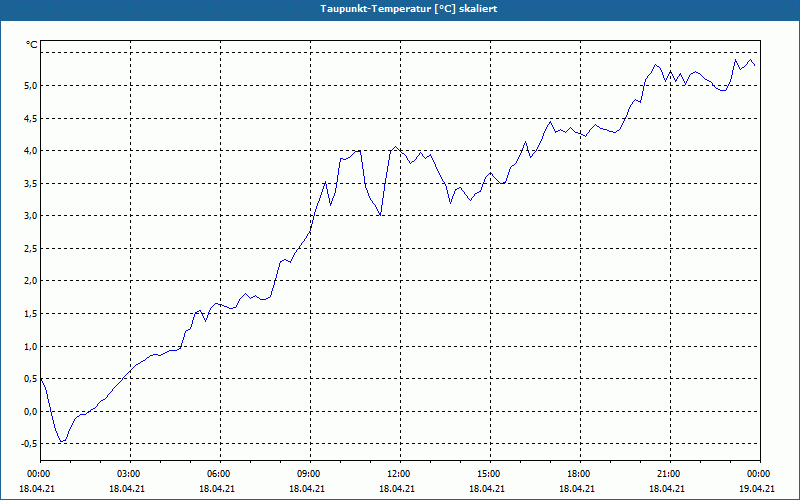Select the 4,5 y-axis label
The height and width of the screenshot is (500, 800).
pyautogui.click(x=30, y=118)
